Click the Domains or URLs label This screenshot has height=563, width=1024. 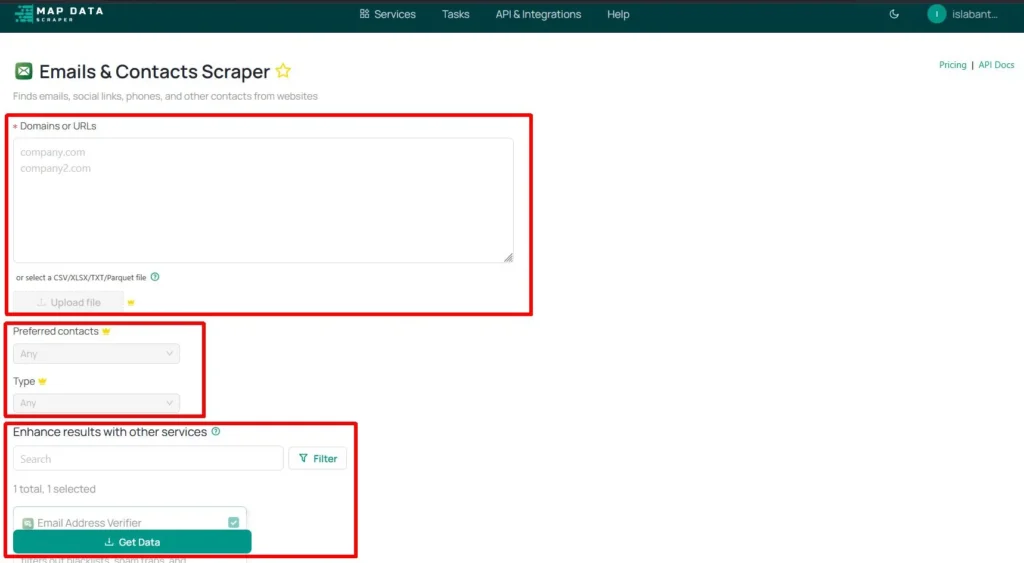point(58,126)
